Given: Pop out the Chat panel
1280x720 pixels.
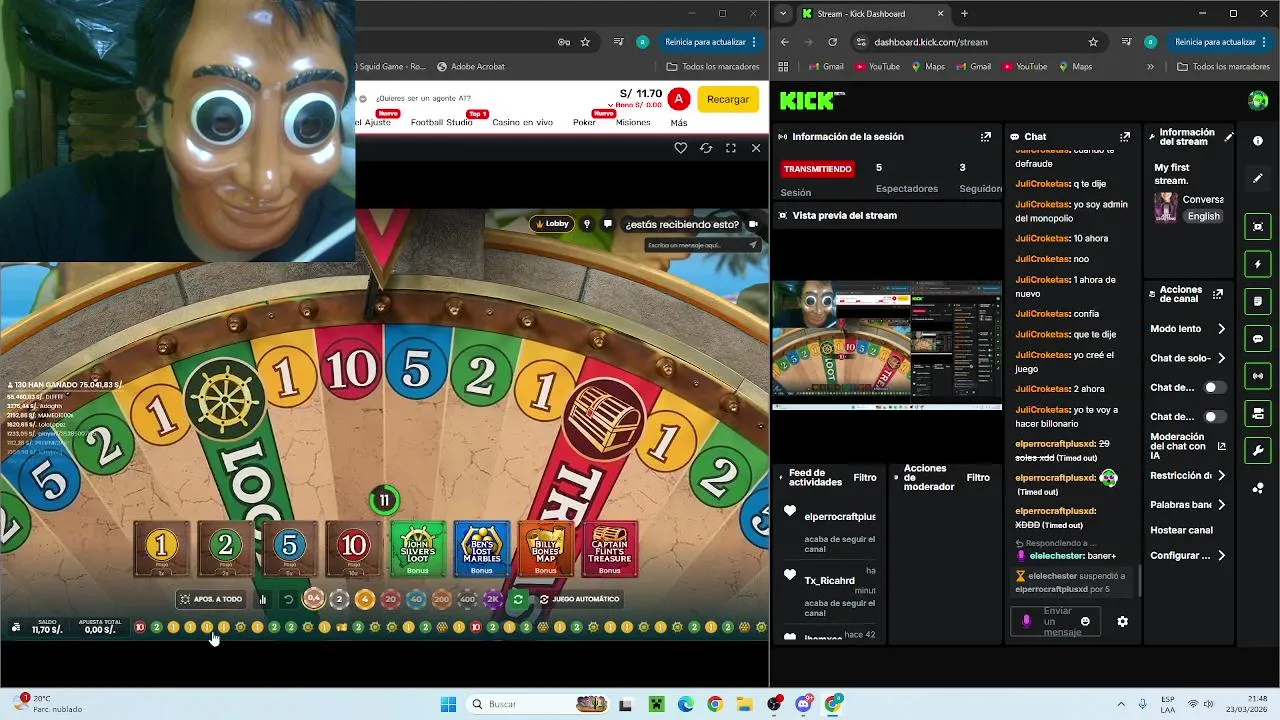Looking at the screenshot, I should point(1125,136).
